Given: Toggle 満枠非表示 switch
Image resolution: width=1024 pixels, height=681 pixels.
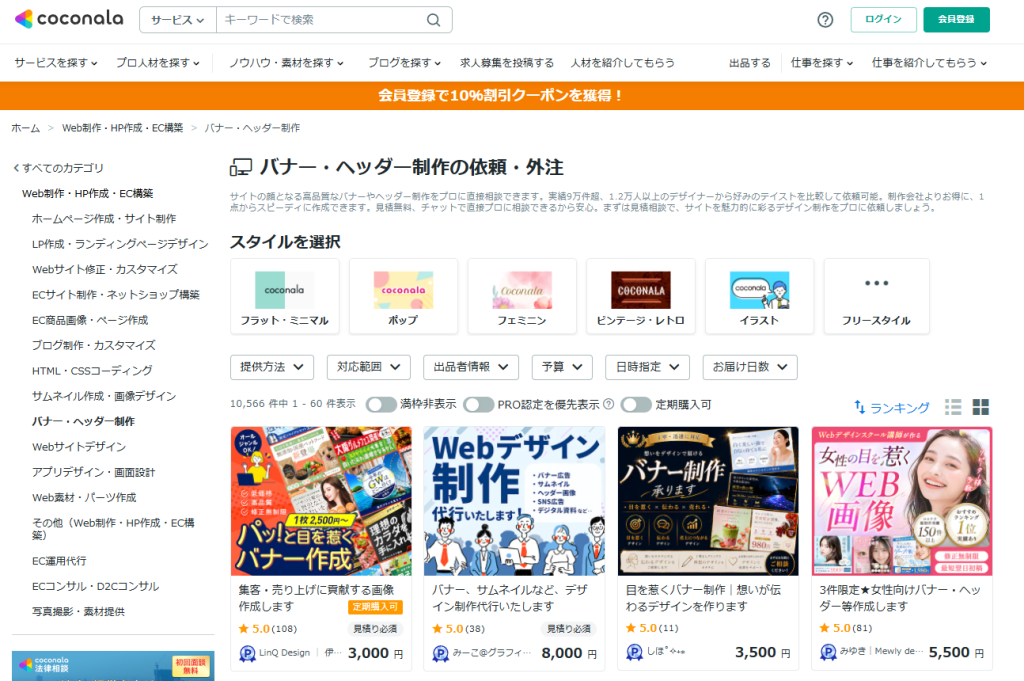Looking at the screenshot, I should (x=381, y=405).
